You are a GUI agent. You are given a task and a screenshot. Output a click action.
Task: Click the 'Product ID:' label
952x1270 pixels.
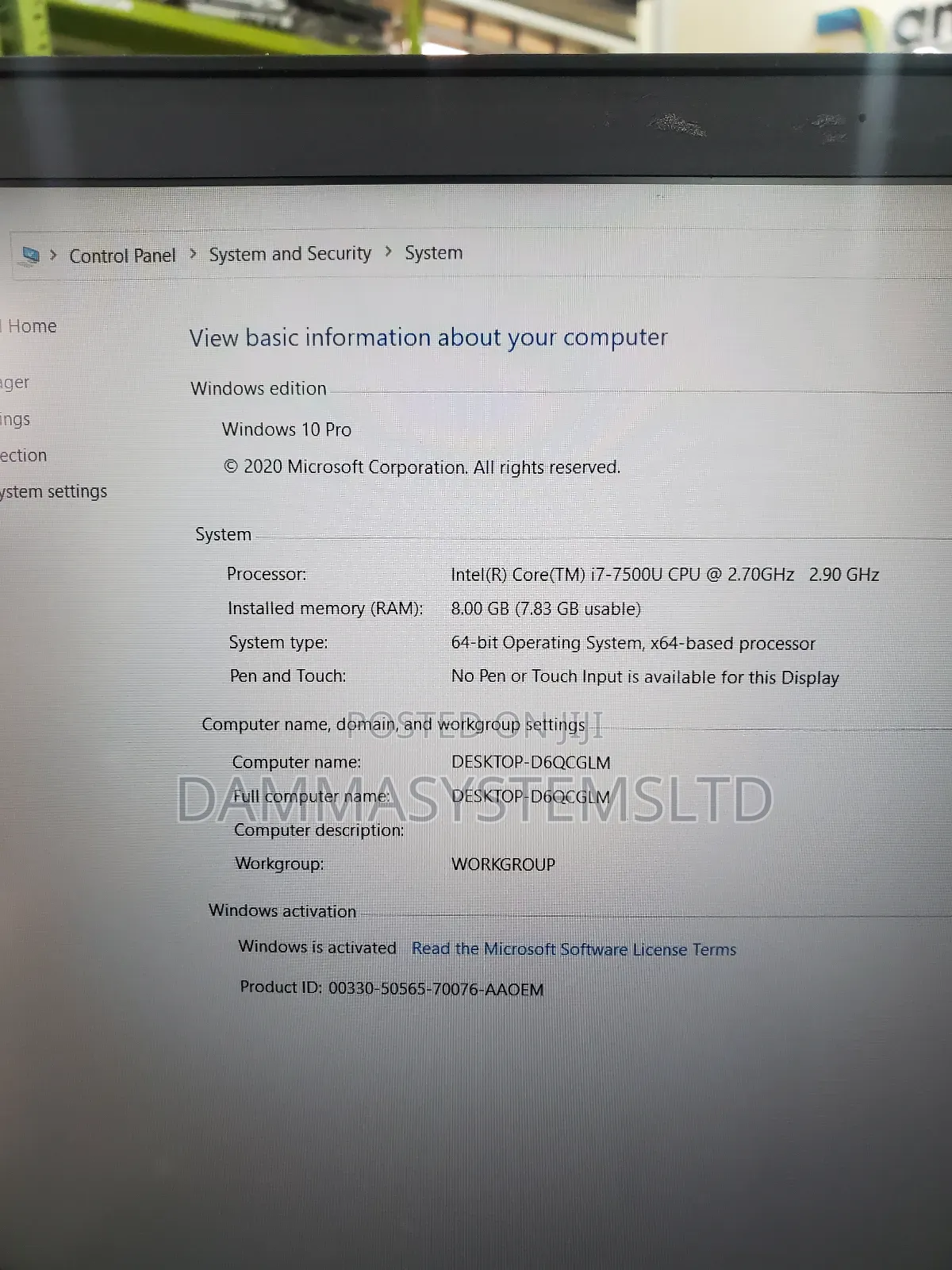click(281, 987)
